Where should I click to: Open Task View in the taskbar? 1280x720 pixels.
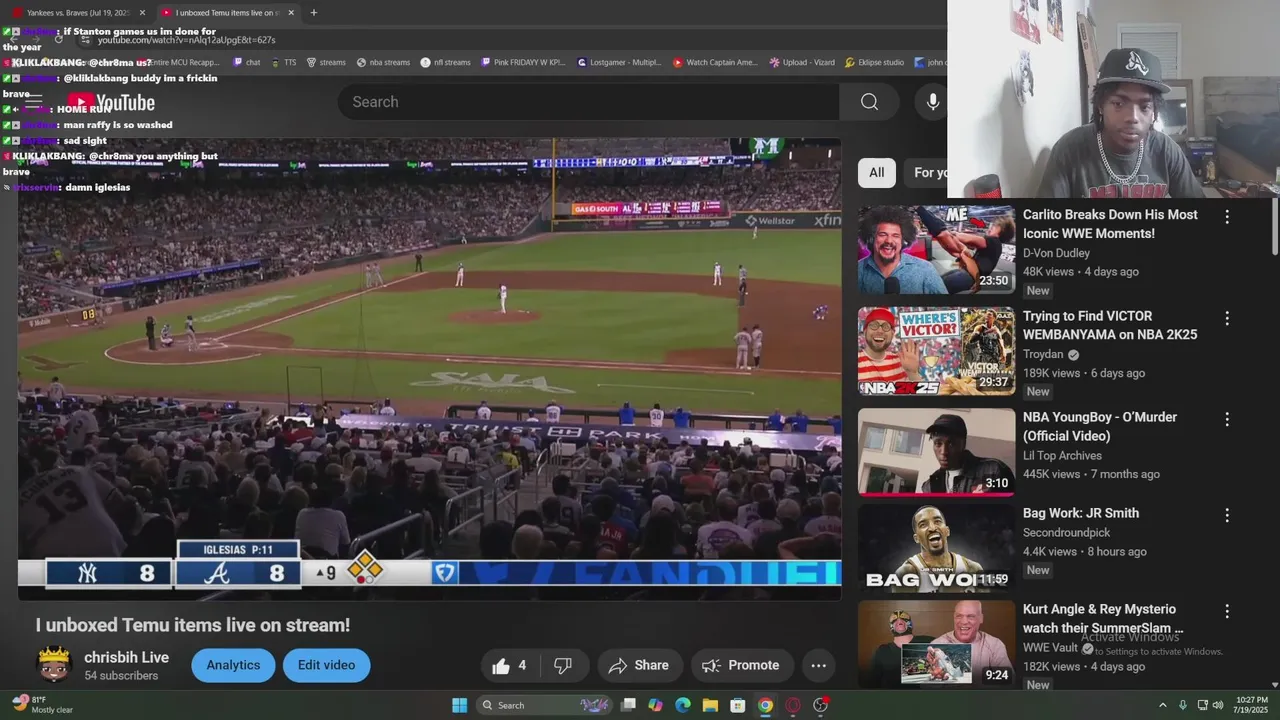(x=628, y=705)
